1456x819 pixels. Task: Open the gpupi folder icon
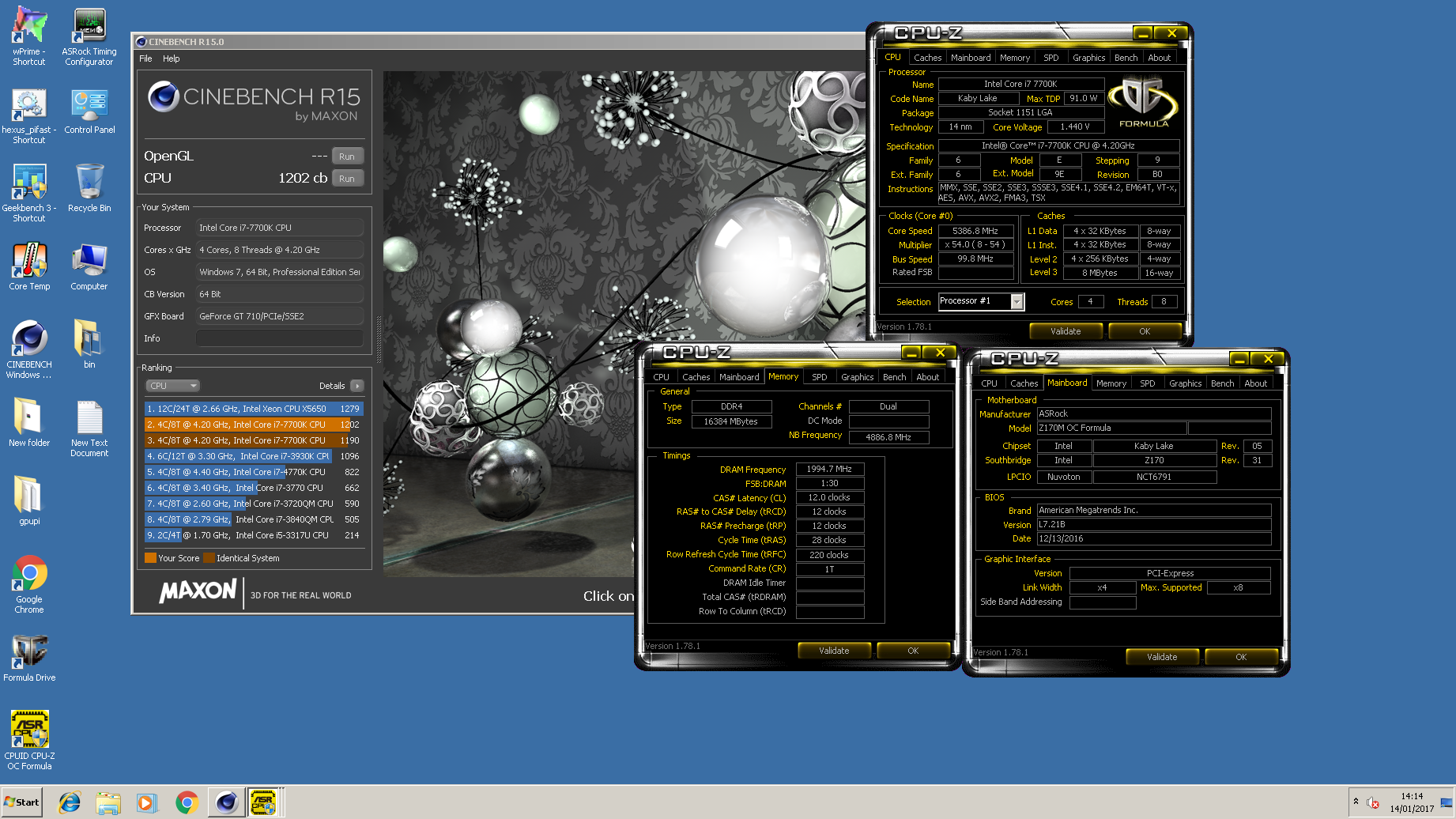29,500
